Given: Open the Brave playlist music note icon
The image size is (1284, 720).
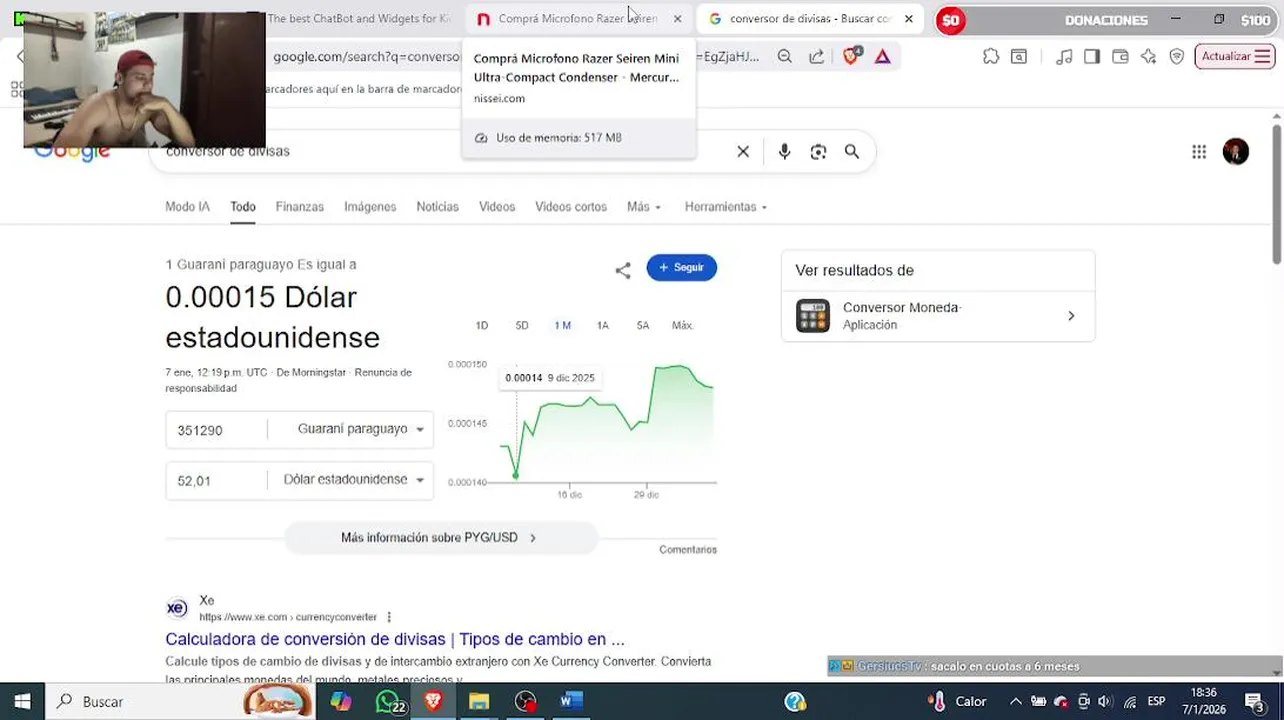Looking at the screenshot, I should (x=1064, y=57).
